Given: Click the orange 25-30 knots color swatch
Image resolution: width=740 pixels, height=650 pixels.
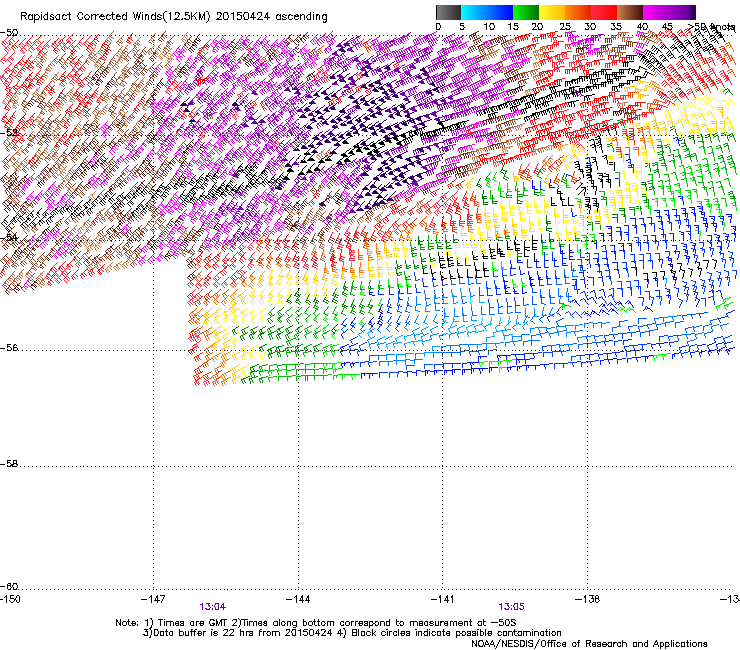Looking at the screenshot, I should 578,12.
